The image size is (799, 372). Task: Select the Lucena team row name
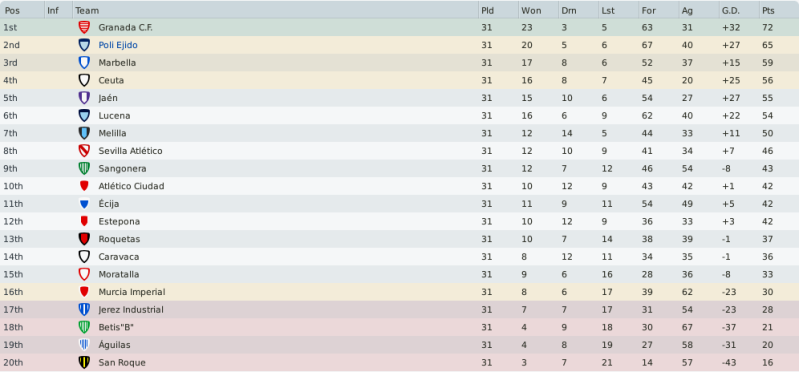114,116
